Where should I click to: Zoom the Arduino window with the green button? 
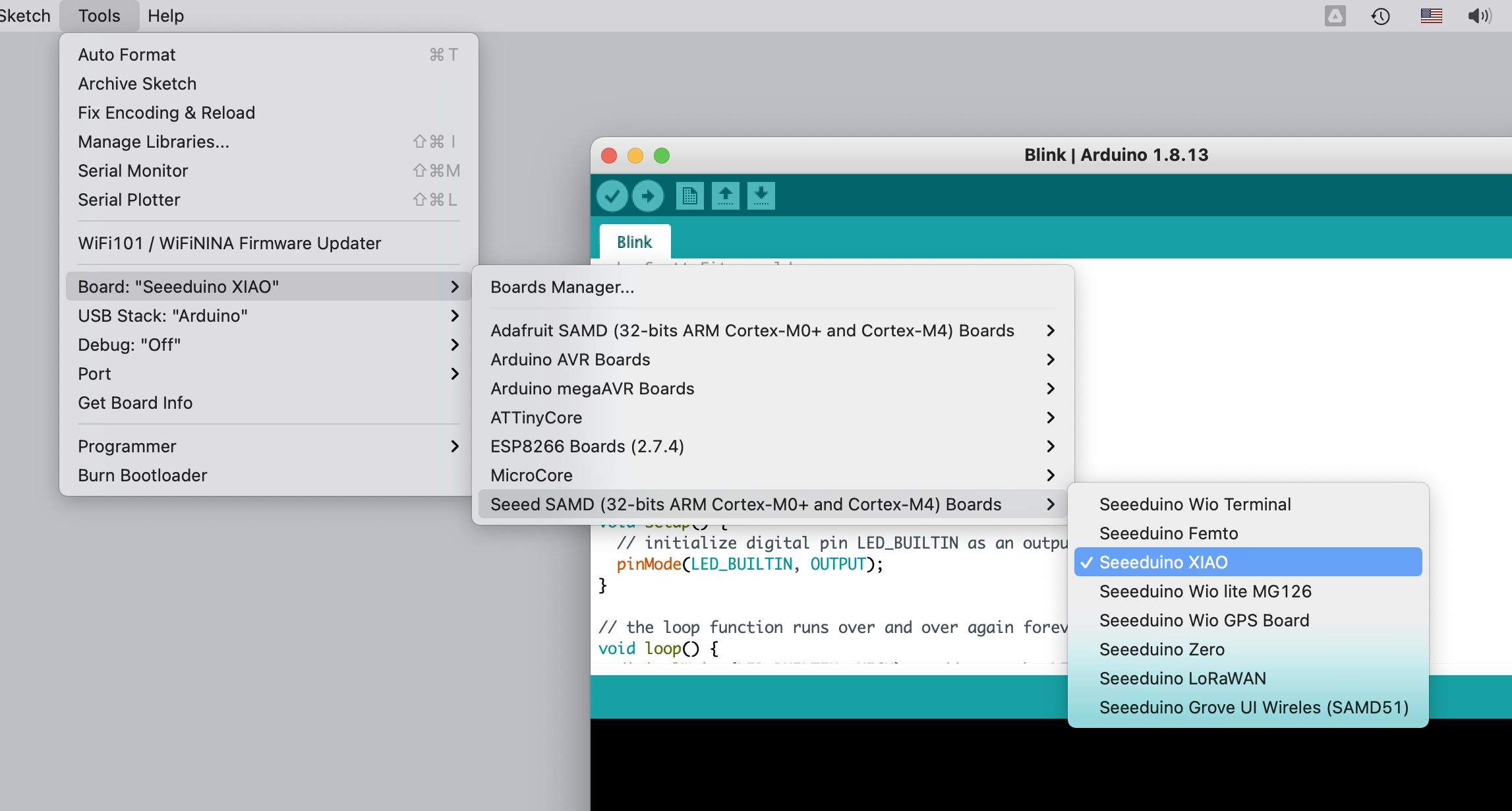click(662, 156)
